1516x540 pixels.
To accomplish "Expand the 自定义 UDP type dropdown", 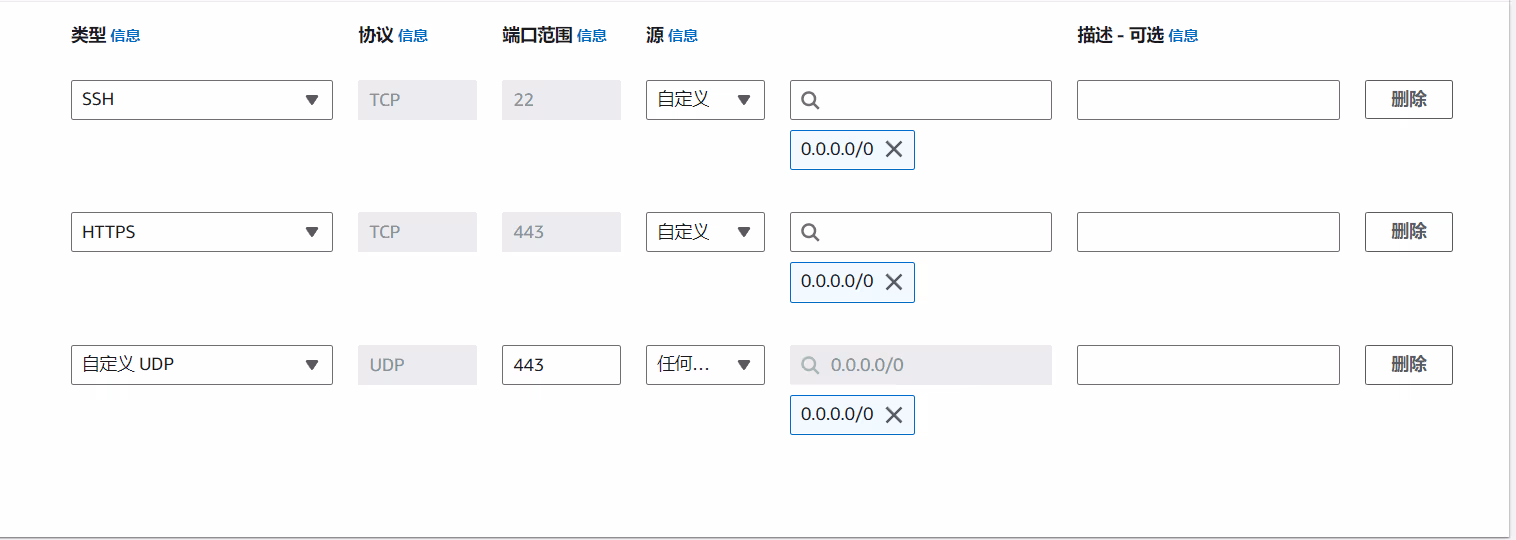I will pyautogui.click(x=201, y=365).
